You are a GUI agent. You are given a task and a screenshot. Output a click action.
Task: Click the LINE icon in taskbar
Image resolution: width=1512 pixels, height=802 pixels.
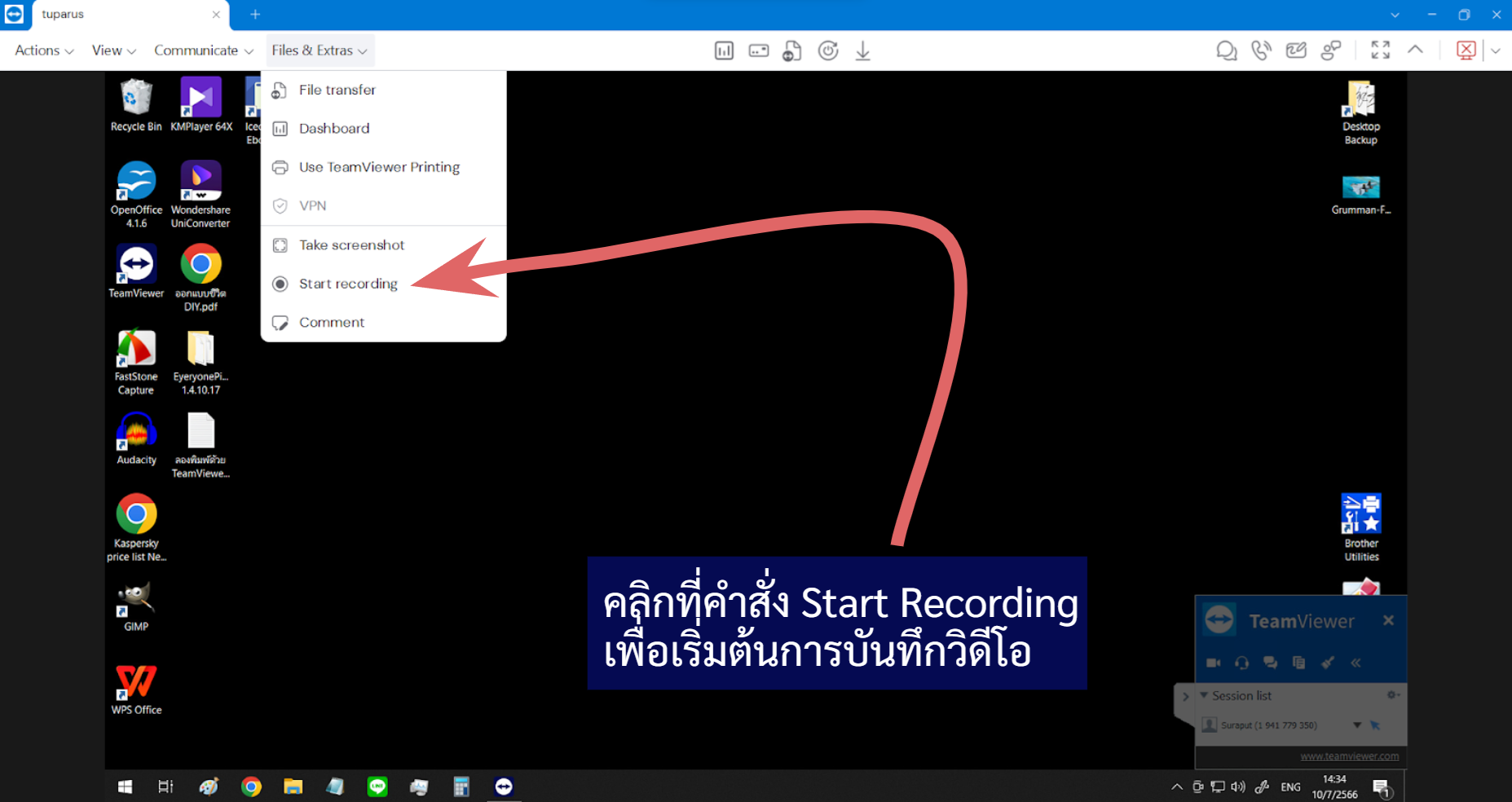pyautogui.click(x=377, y=787)
